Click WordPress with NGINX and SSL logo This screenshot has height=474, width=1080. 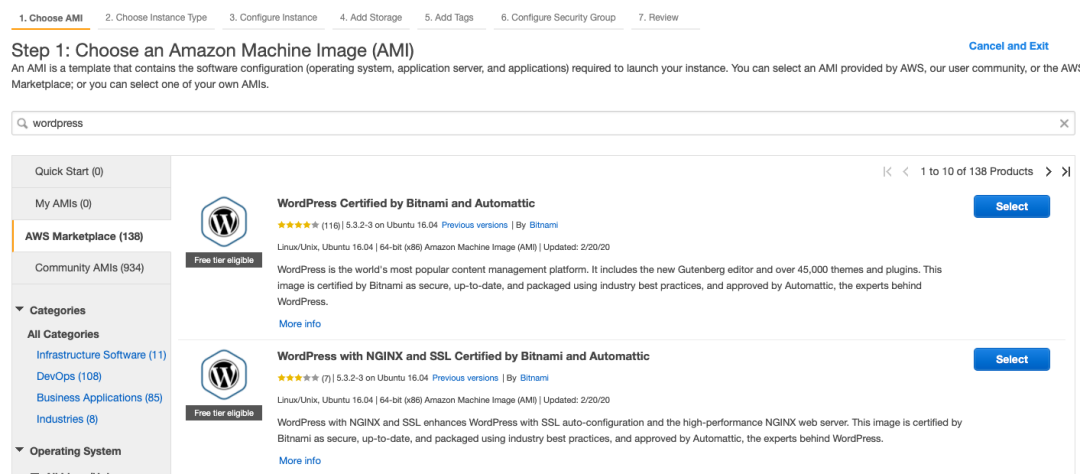224,376
